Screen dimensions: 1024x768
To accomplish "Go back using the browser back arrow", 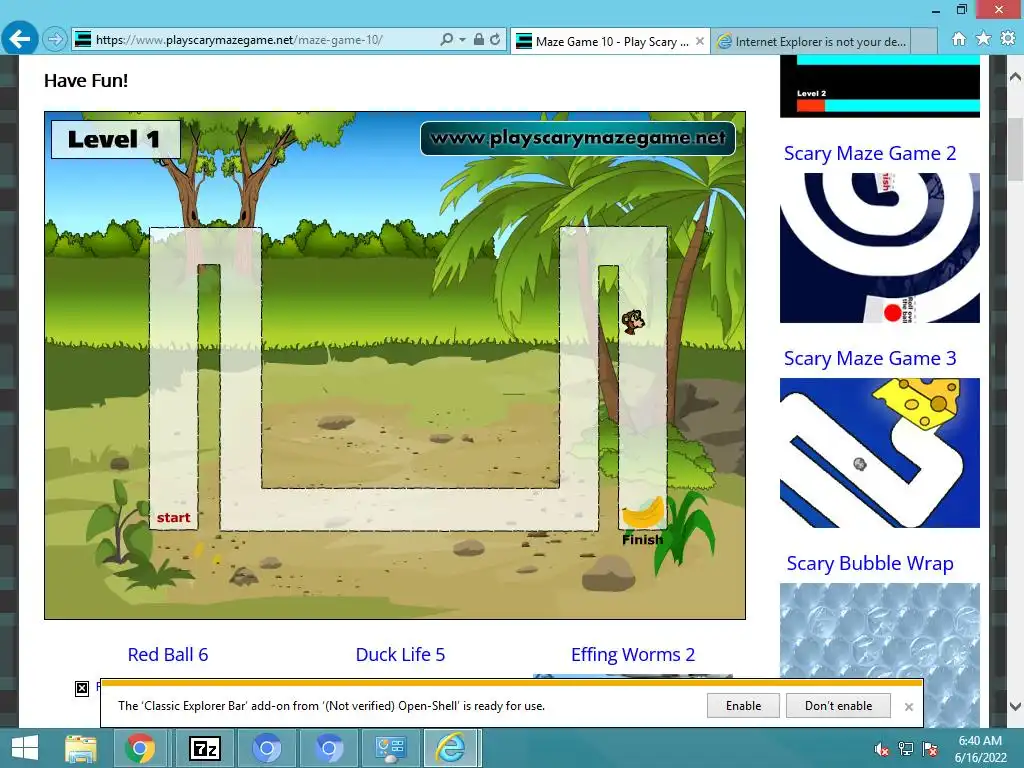I will [x=20, y=39].
